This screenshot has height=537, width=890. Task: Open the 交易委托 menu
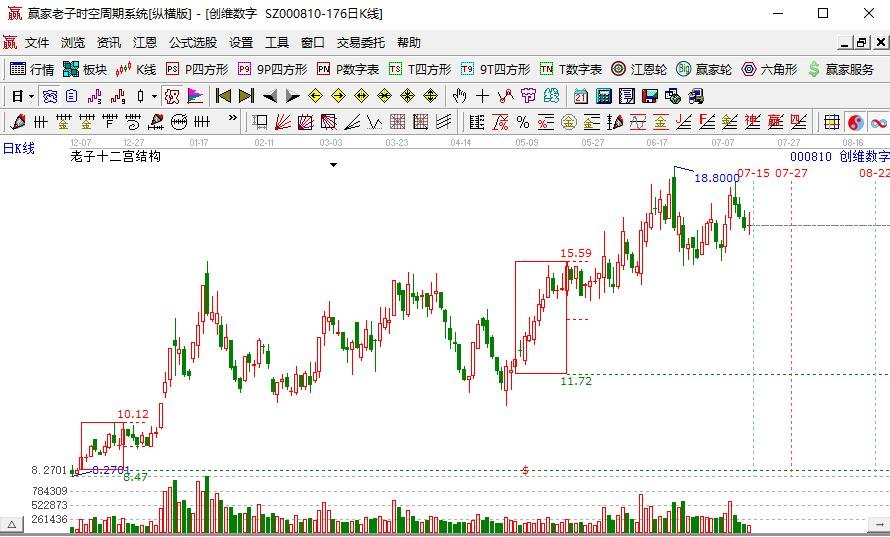point(361,43)
